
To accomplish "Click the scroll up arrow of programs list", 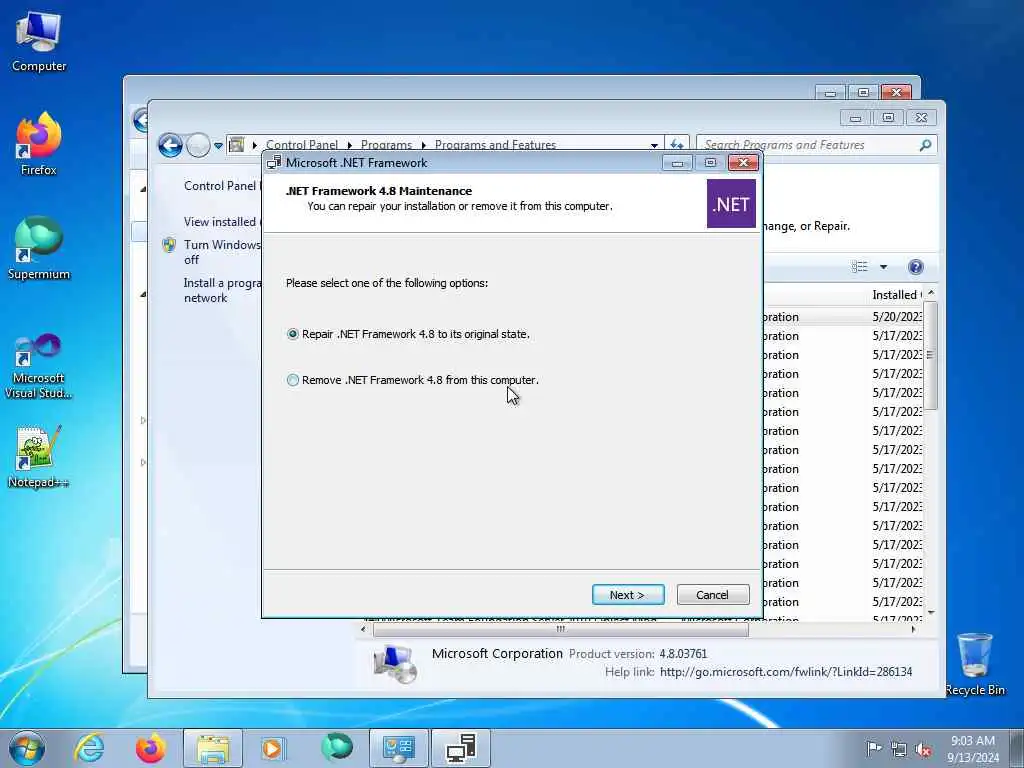I will coord(931,293).
